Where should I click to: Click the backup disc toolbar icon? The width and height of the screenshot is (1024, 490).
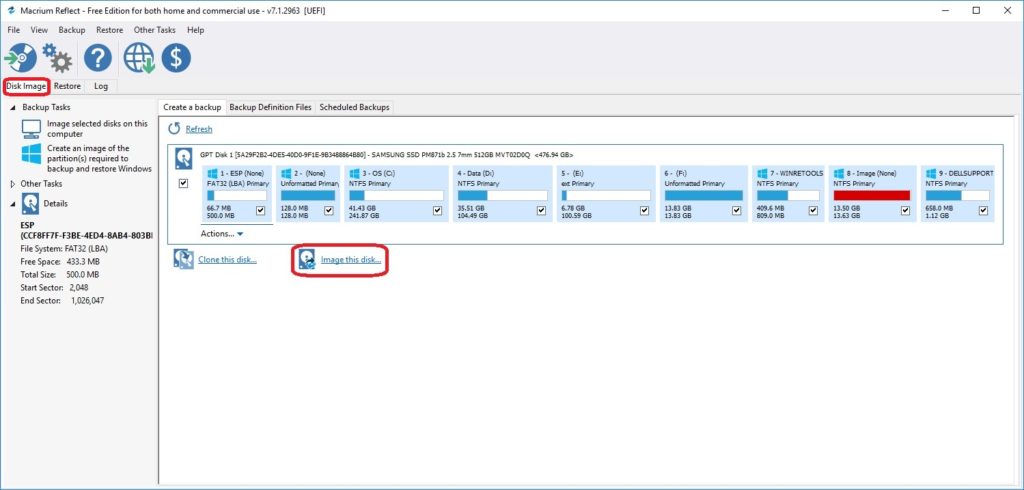click(x=21, y=58)
